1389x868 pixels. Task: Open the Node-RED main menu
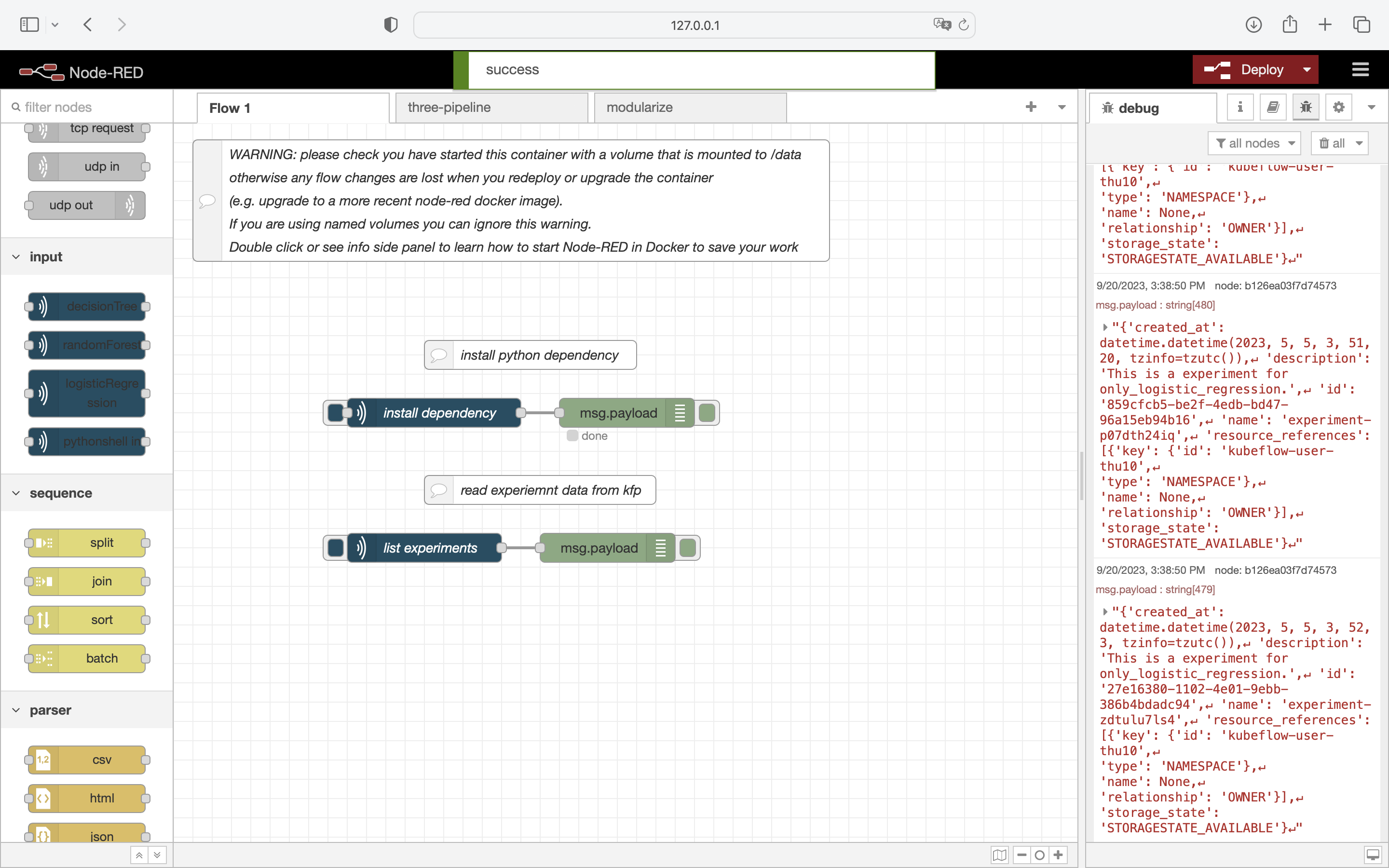(x=1360, y=69)
